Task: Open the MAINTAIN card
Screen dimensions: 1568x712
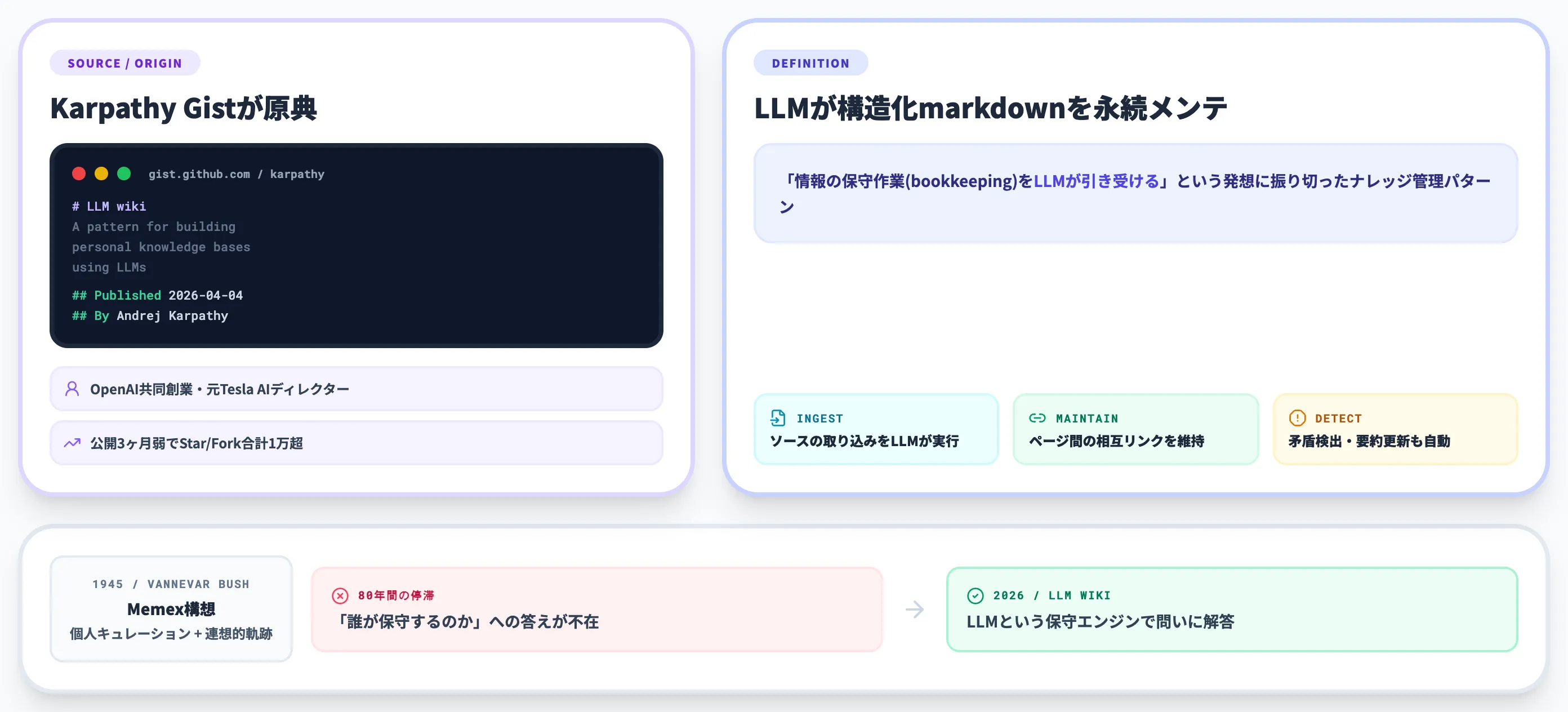Action: pyautogui.click(x=1136, y=429)
